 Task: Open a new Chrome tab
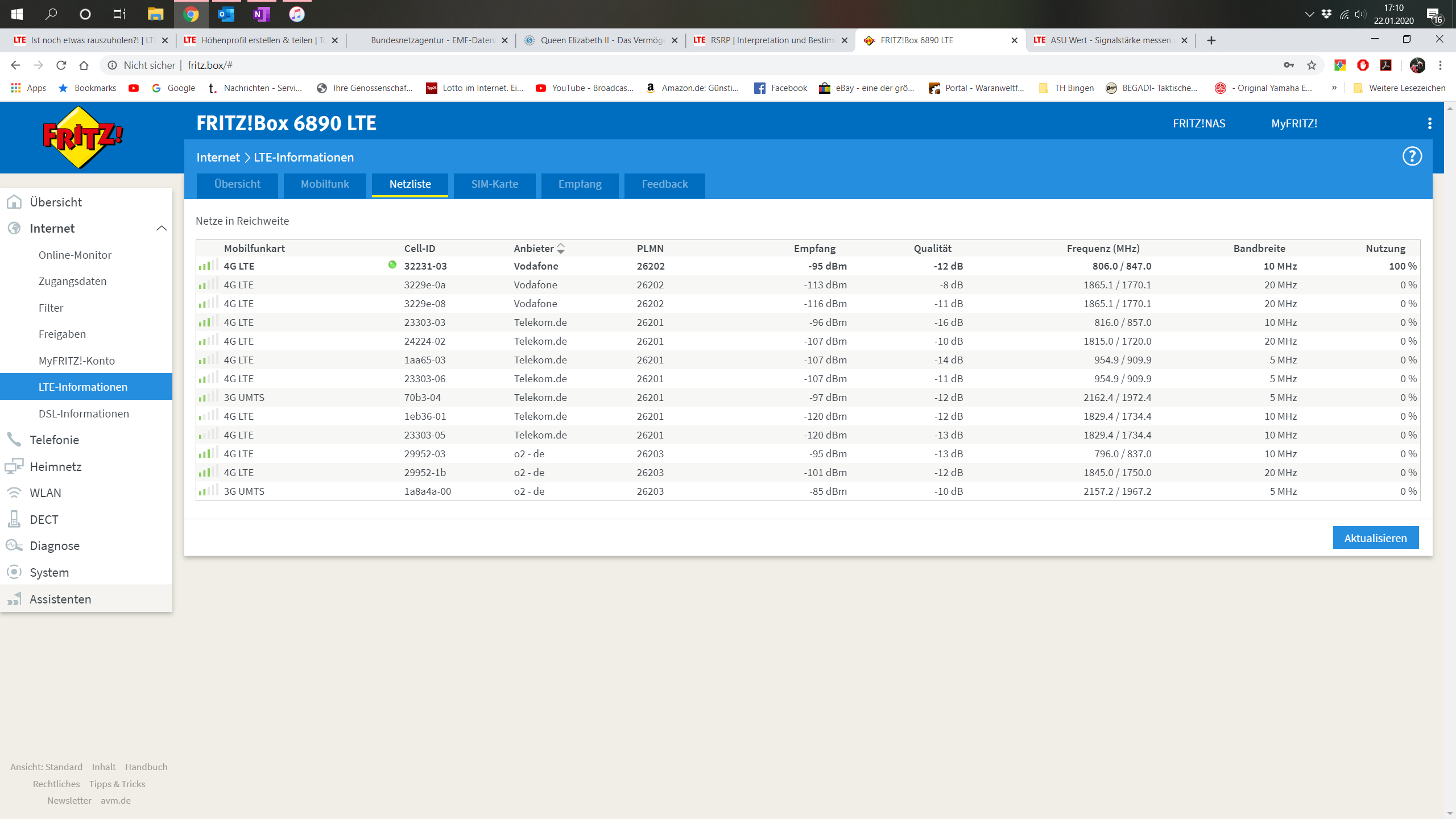1211,40
